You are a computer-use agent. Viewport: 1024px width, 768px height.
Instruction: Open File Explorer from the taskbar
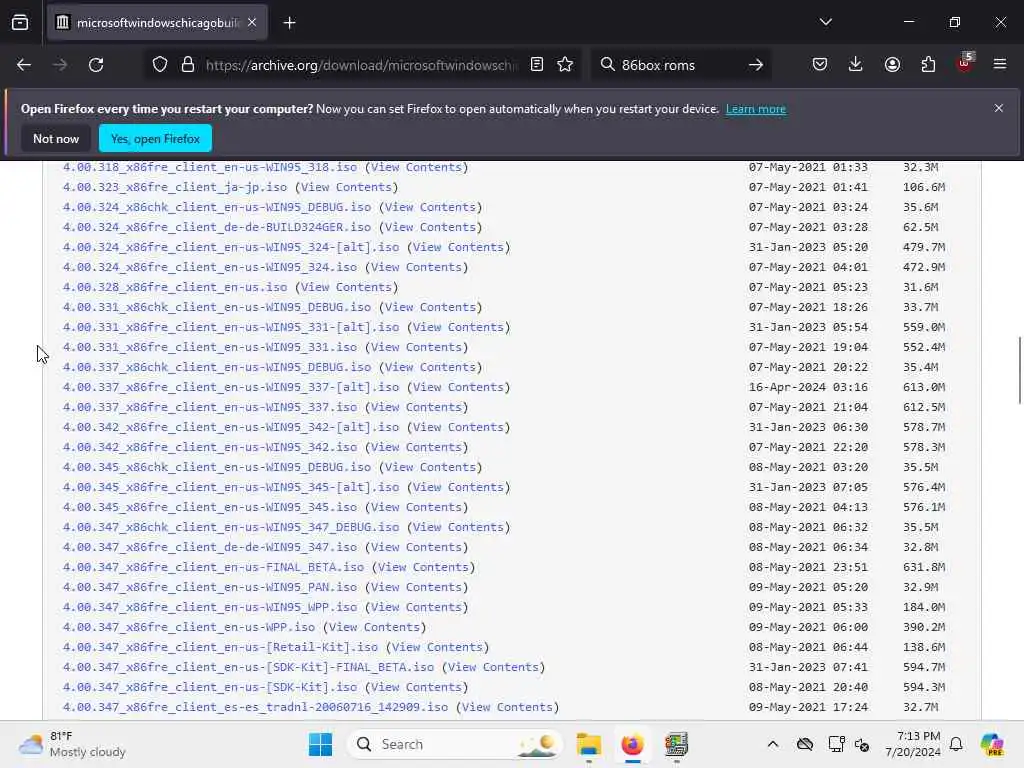[x=588, y=744]
